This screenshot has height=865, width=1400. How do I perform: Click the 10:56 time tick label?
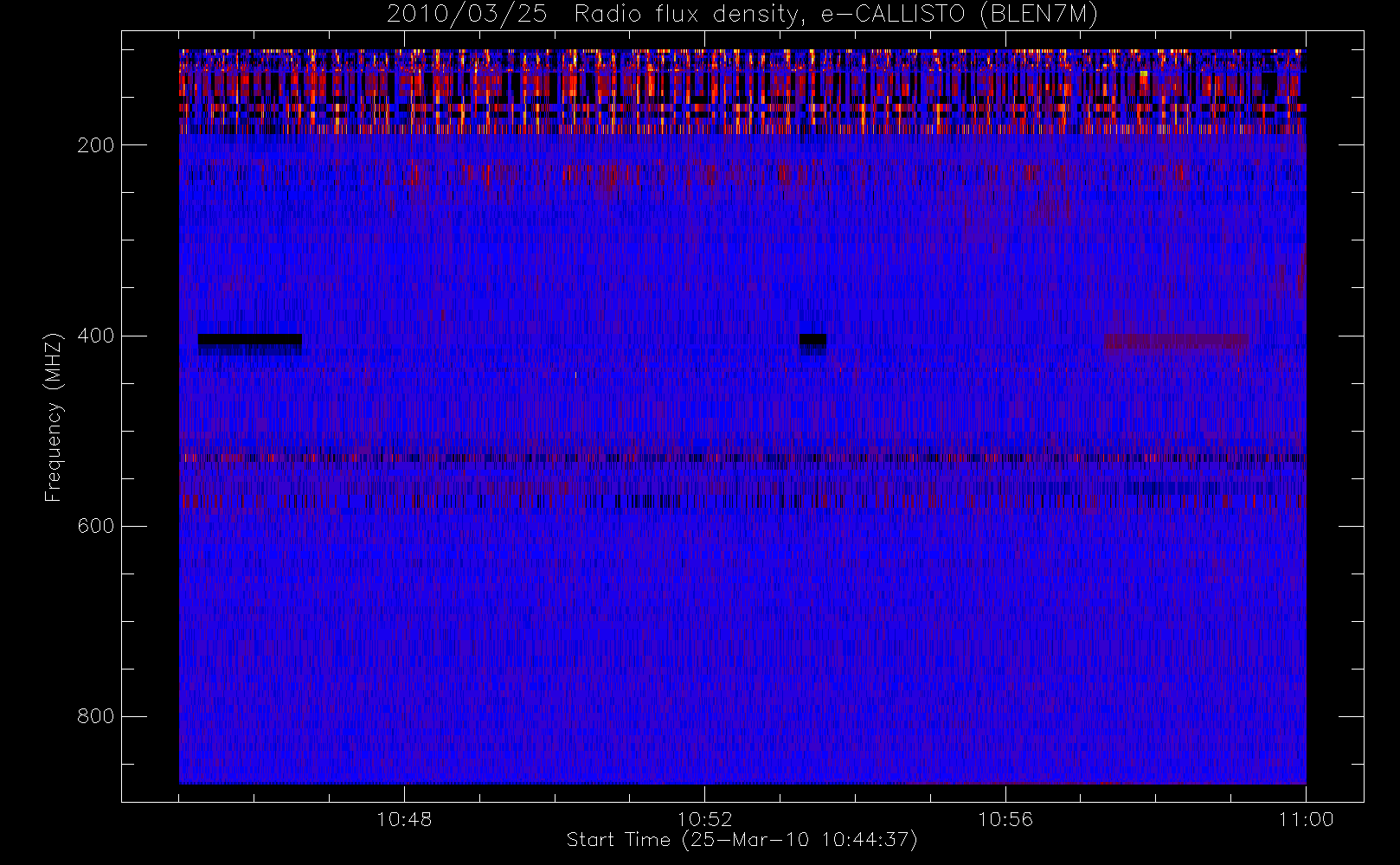(x=1005, y=819)
